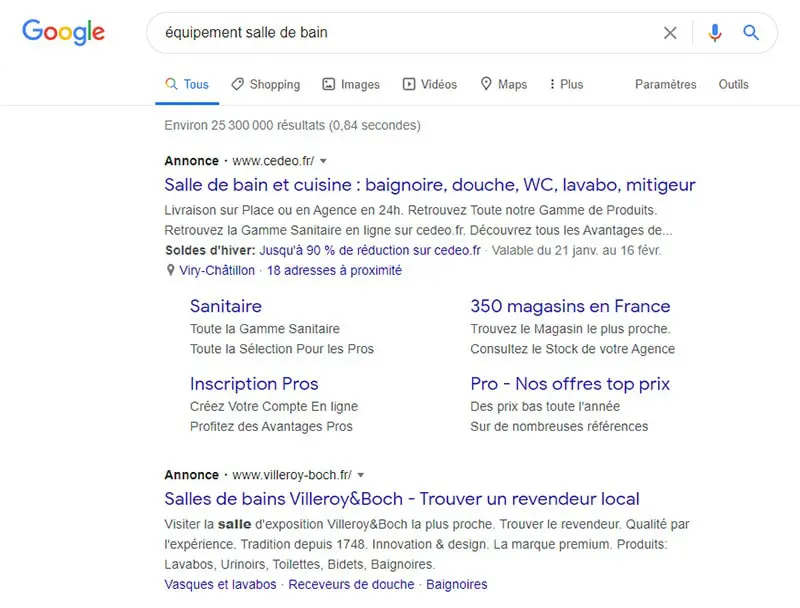The width and height of the screenshot is (800, 608).
Task: Click the www.cedeo.fr/ ad URL text
Action: point(273,161)
